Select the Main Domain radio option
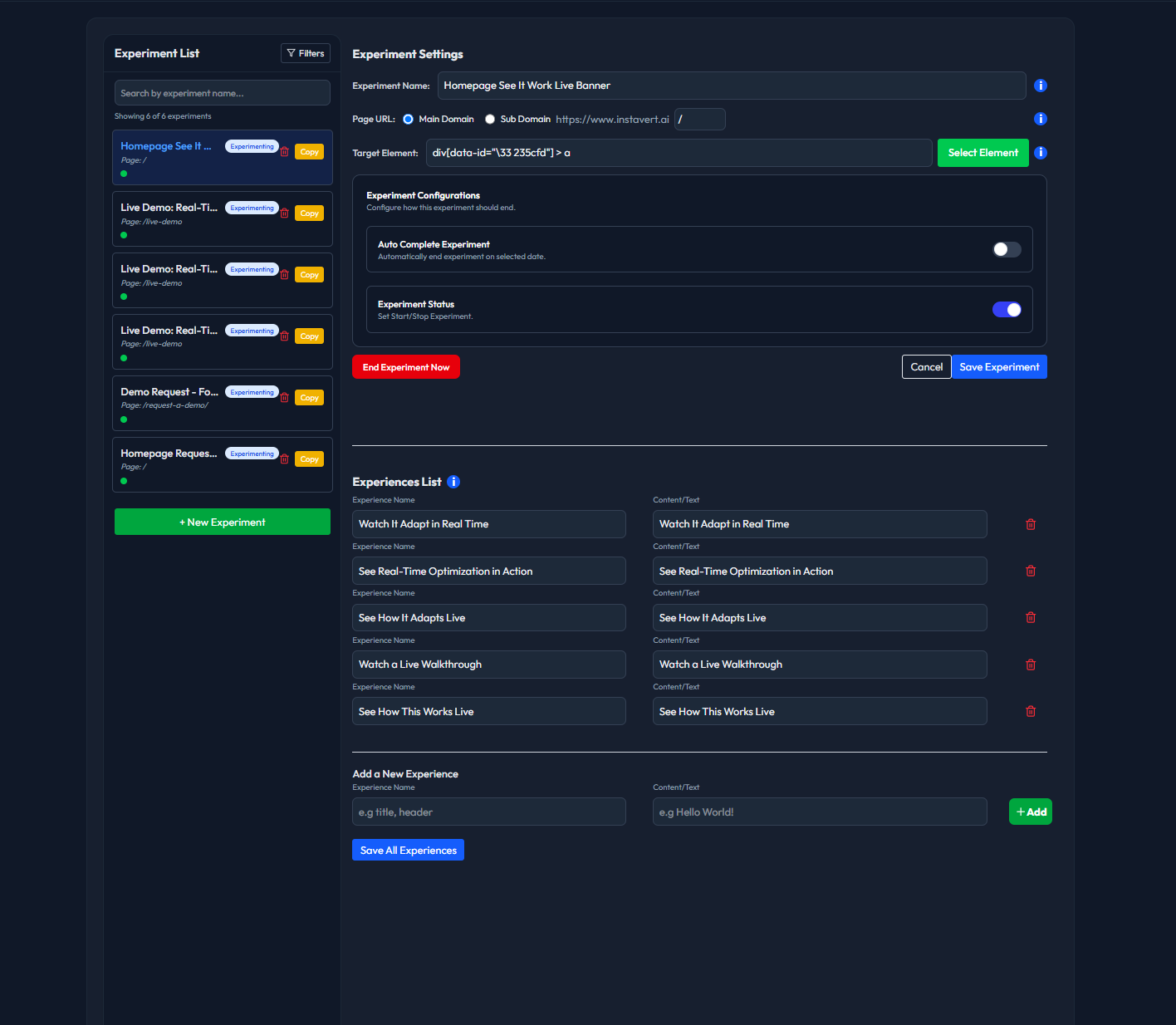Viewport: 1176px width, 1025px height. (x=408, y=120)
